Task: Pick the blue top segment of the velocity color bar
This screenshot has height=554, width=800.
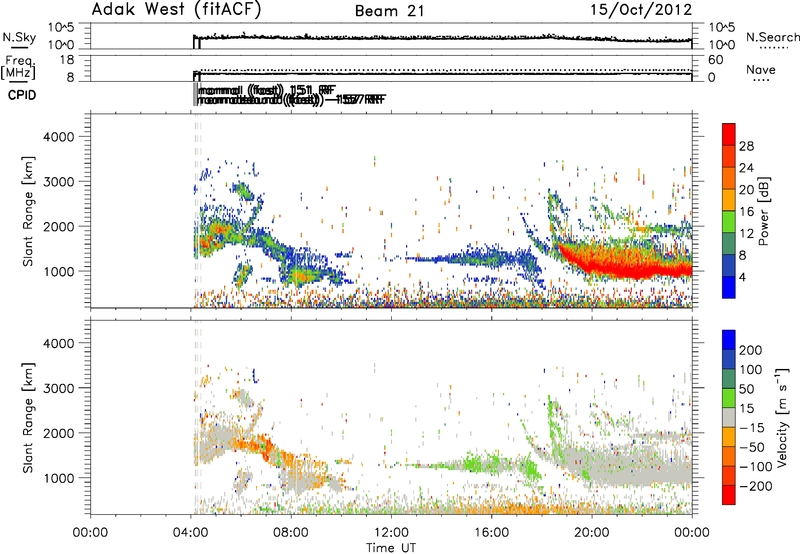Action: [729, 340]
